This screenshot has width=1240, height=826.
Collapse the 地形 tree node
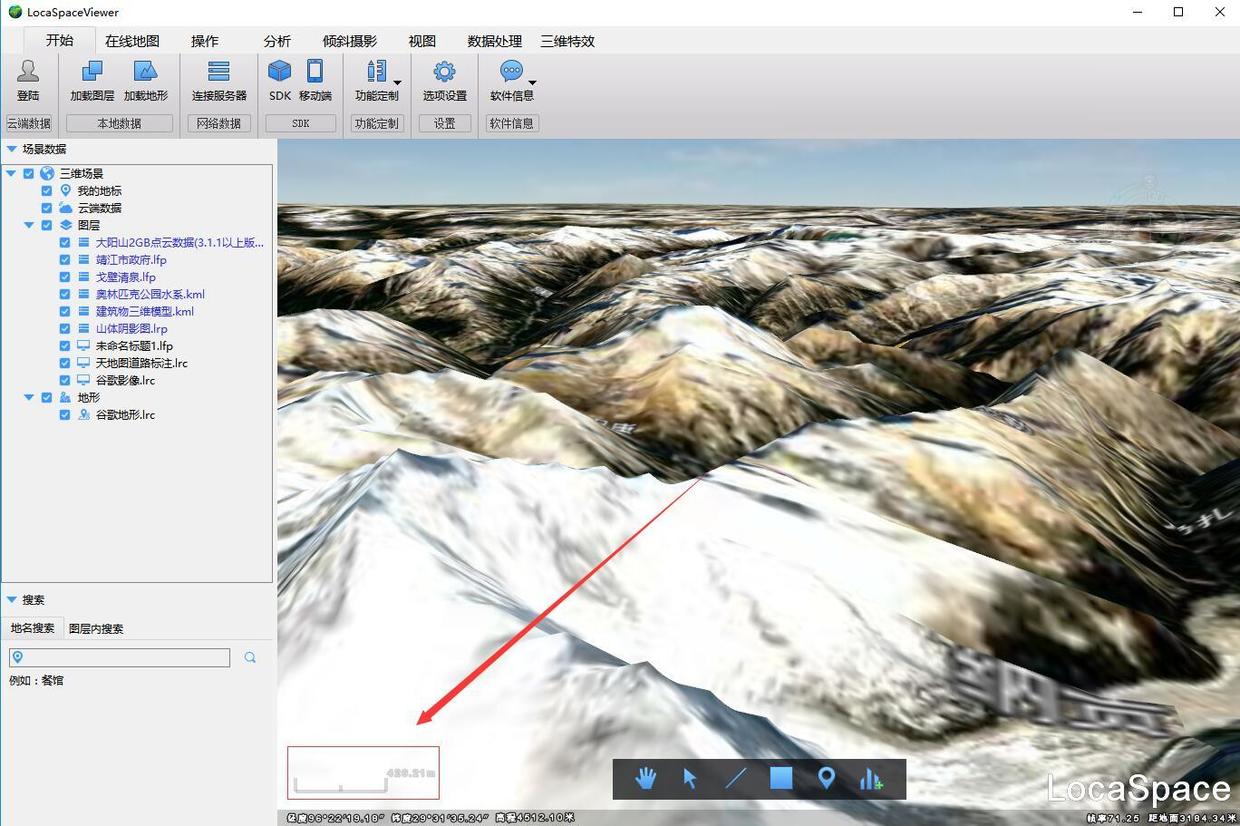click(29, 397)
